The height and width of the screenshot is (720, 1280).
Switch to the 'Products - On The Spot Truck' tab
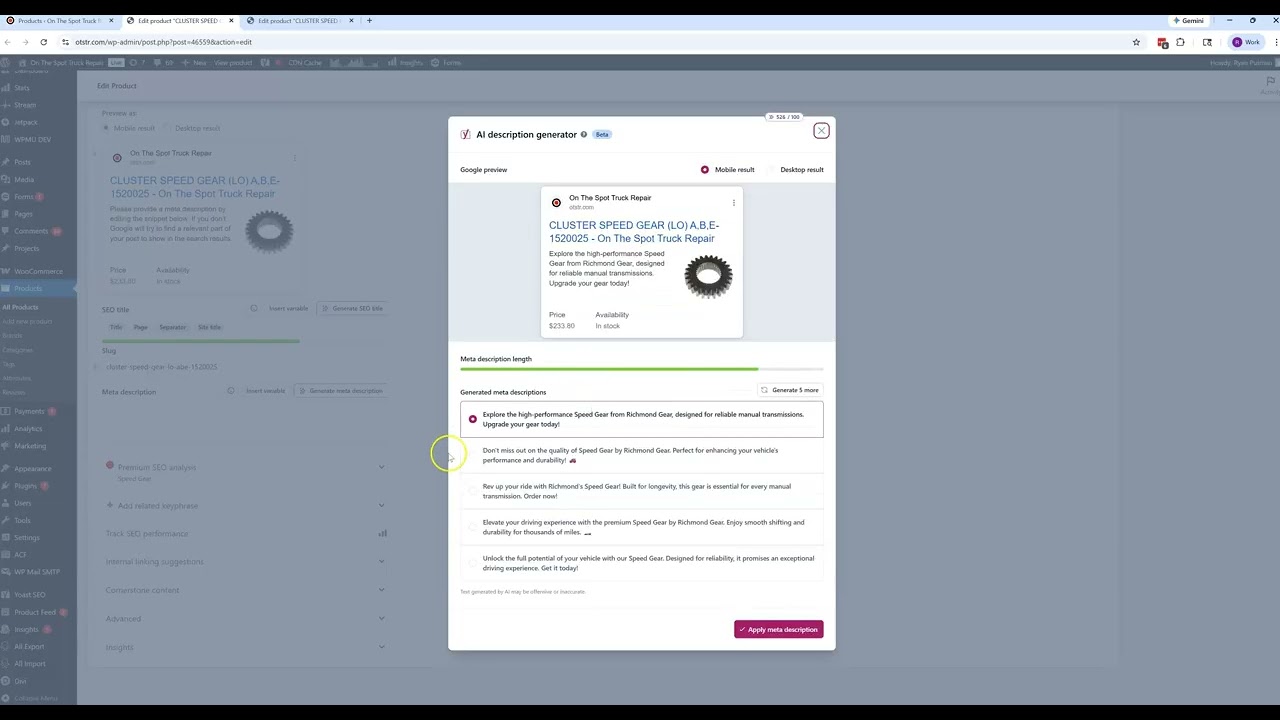[x=60, y=20]
